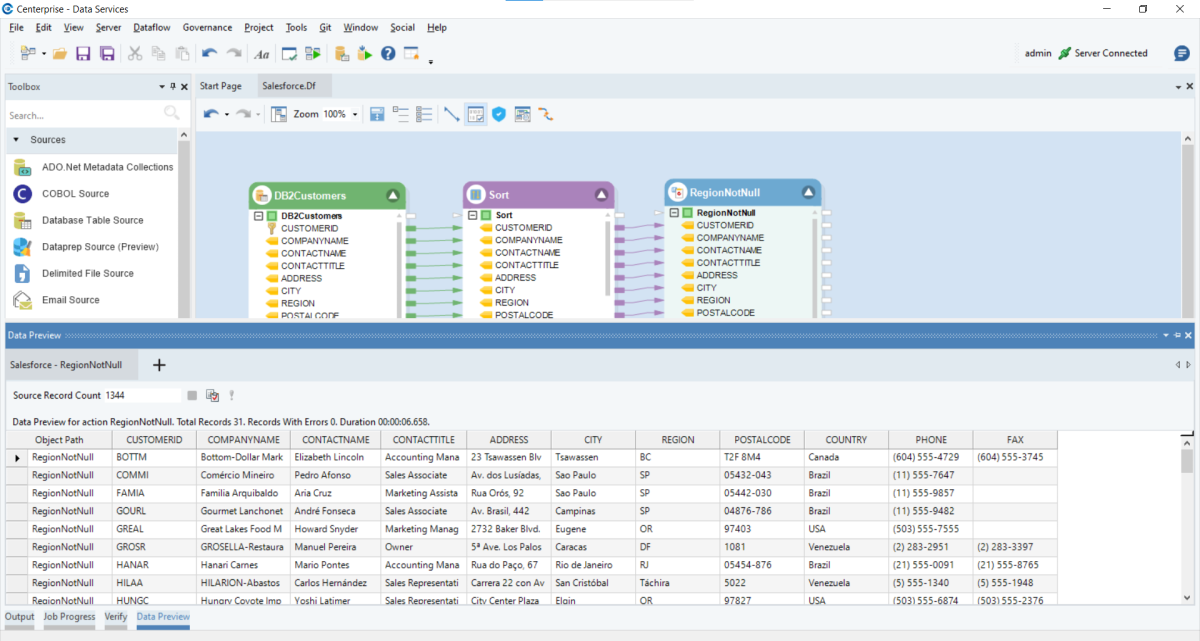Verify the dataflow with the blue shield icon
1200x641 pixels.
tap(498, 113)
